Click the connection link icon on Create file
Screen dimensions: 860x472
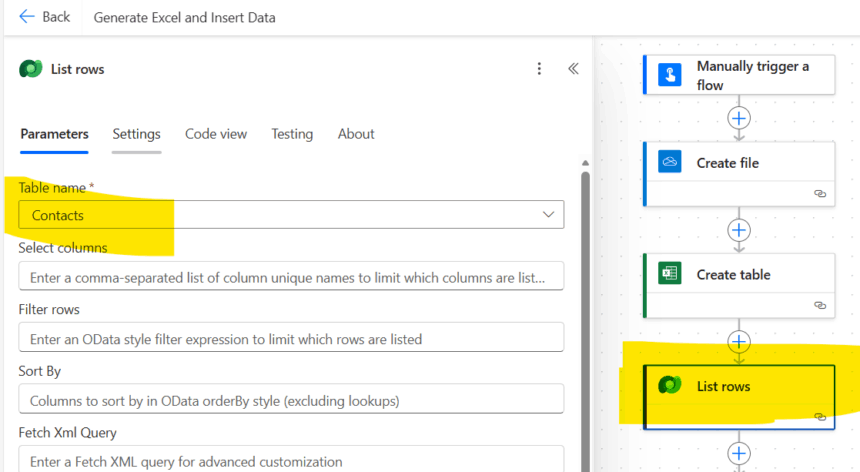[x=820, y=194]
